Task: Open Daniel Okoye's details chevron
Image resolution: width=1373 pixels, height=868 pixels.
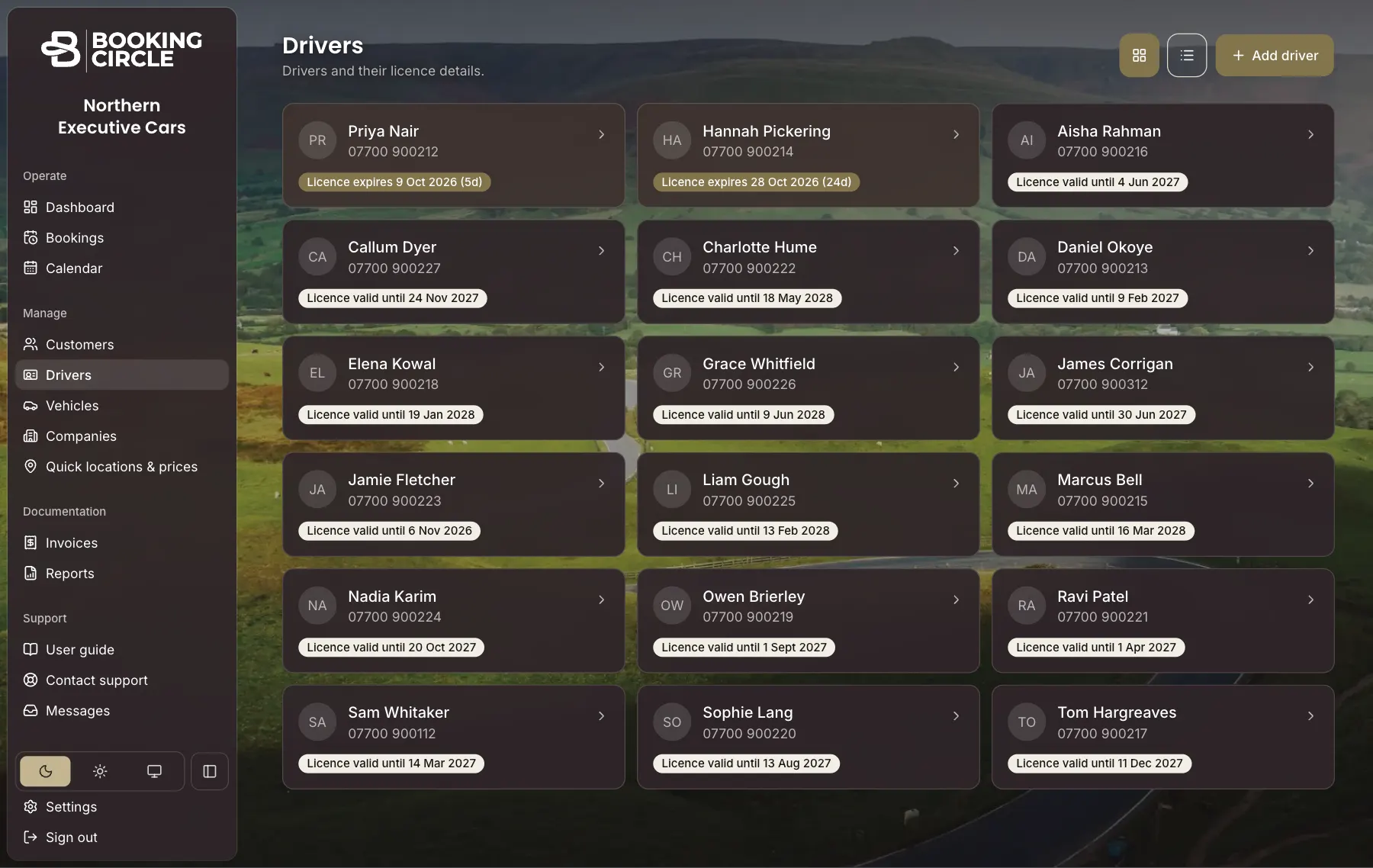Action: click(1310, 250)
